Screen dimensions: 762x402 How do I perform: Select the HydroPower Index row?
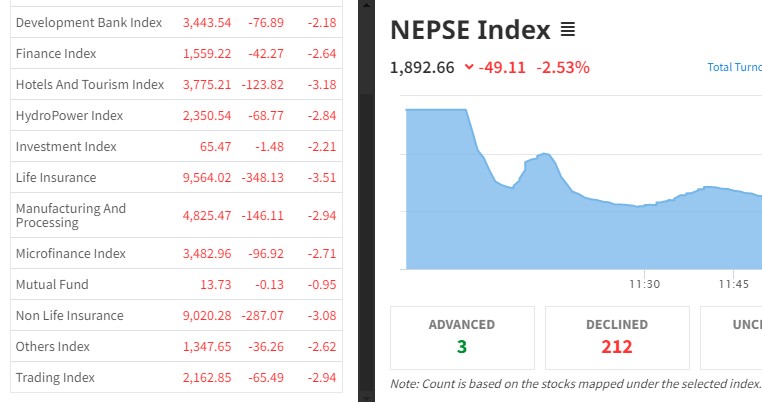(x=69, y=115)
